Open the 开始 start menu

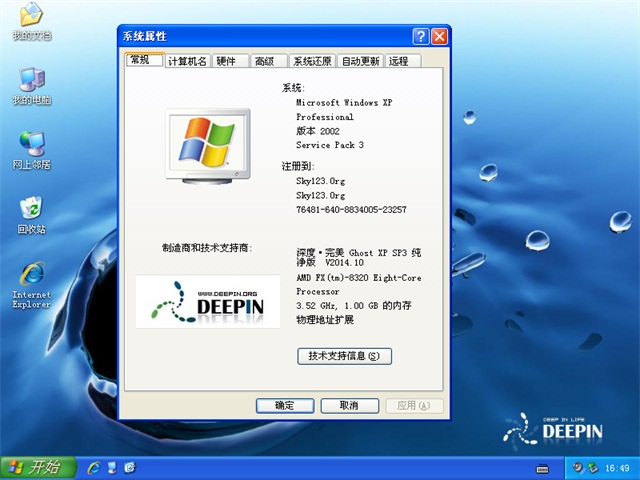click(35, 467)
